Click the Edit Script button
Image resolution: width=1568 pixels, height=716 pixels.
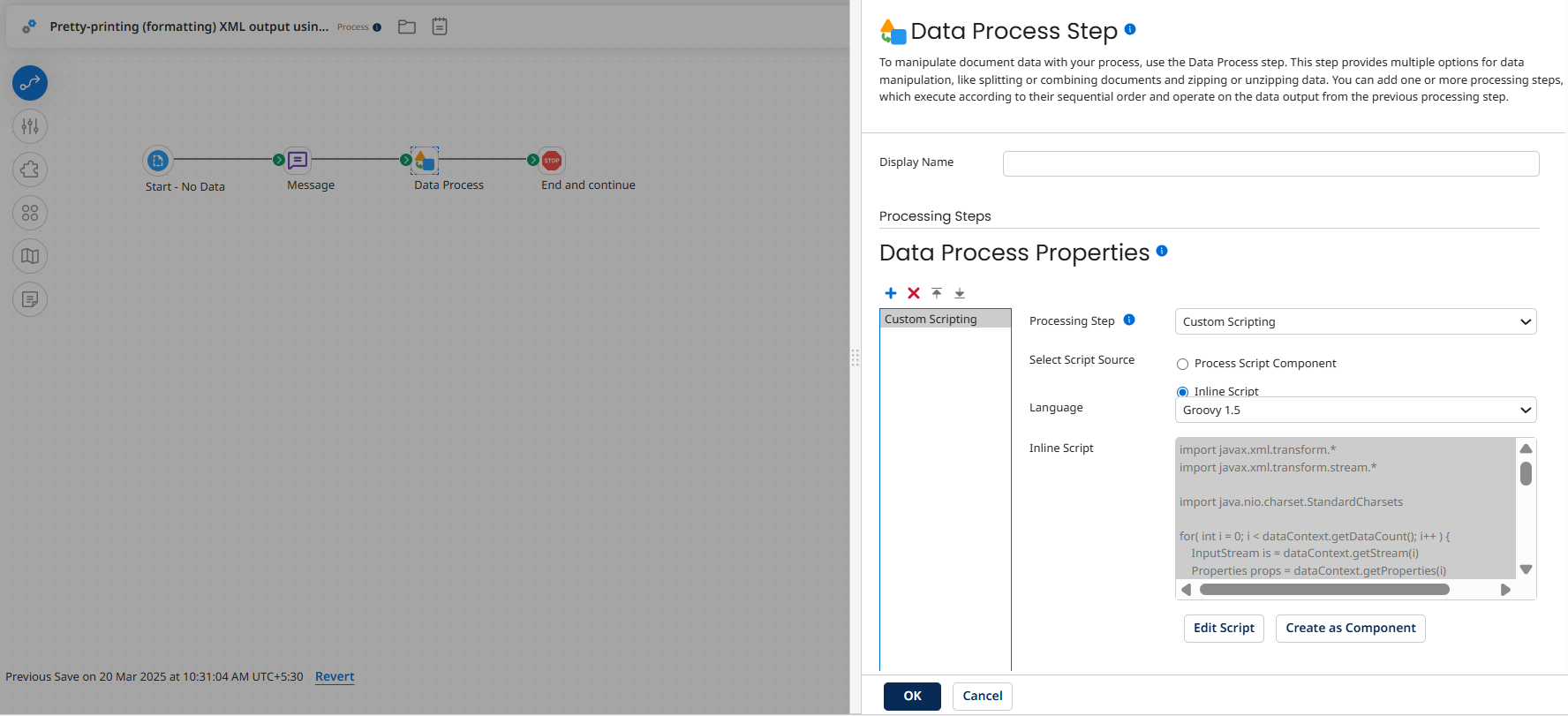coord(1224,628)
